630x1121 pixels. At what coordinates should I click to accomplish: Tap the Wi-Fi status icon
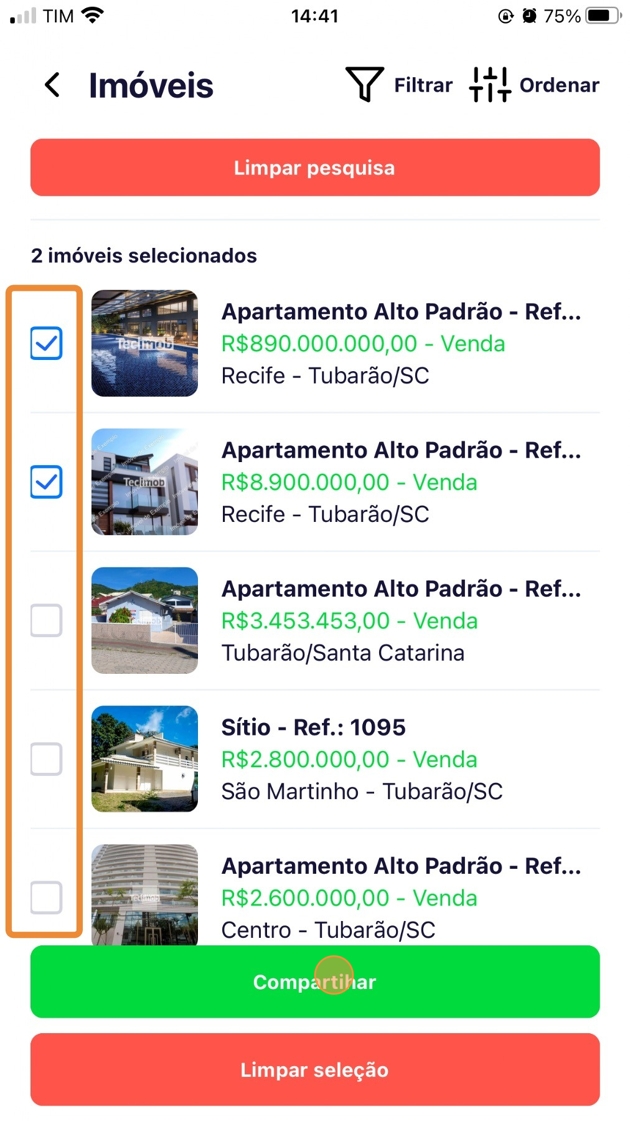92,16
